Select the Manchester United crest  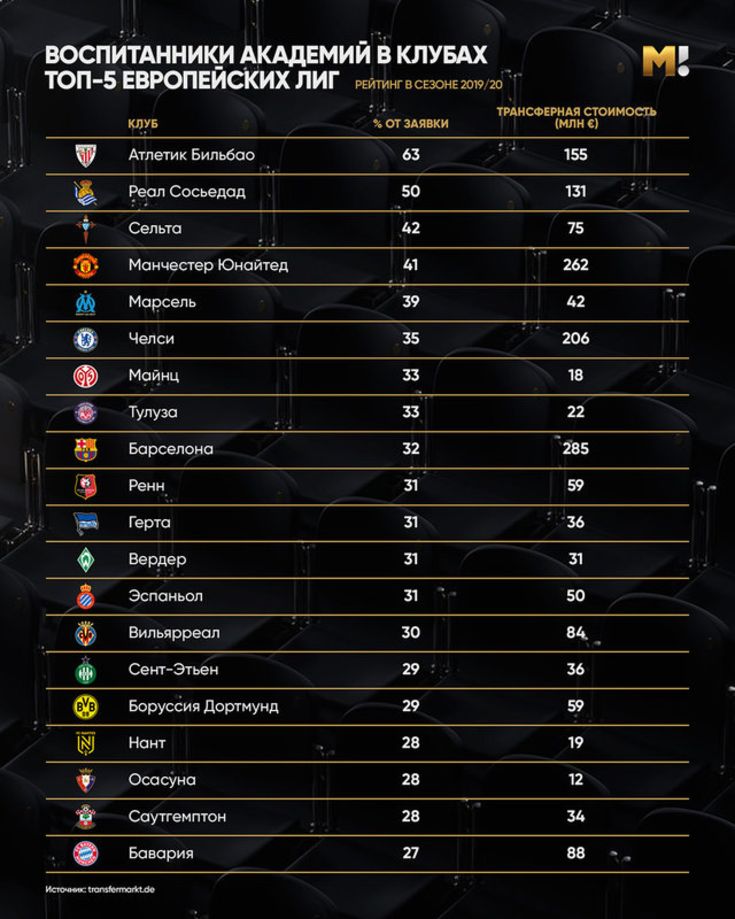pyautogui.click(x=86, y=266)
